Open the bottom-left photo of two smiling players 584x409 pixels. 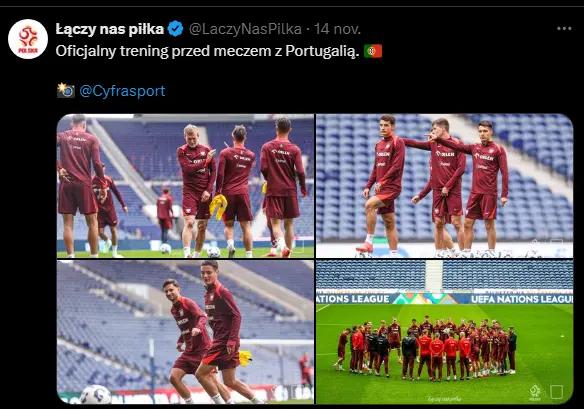(x=185, y=332)
